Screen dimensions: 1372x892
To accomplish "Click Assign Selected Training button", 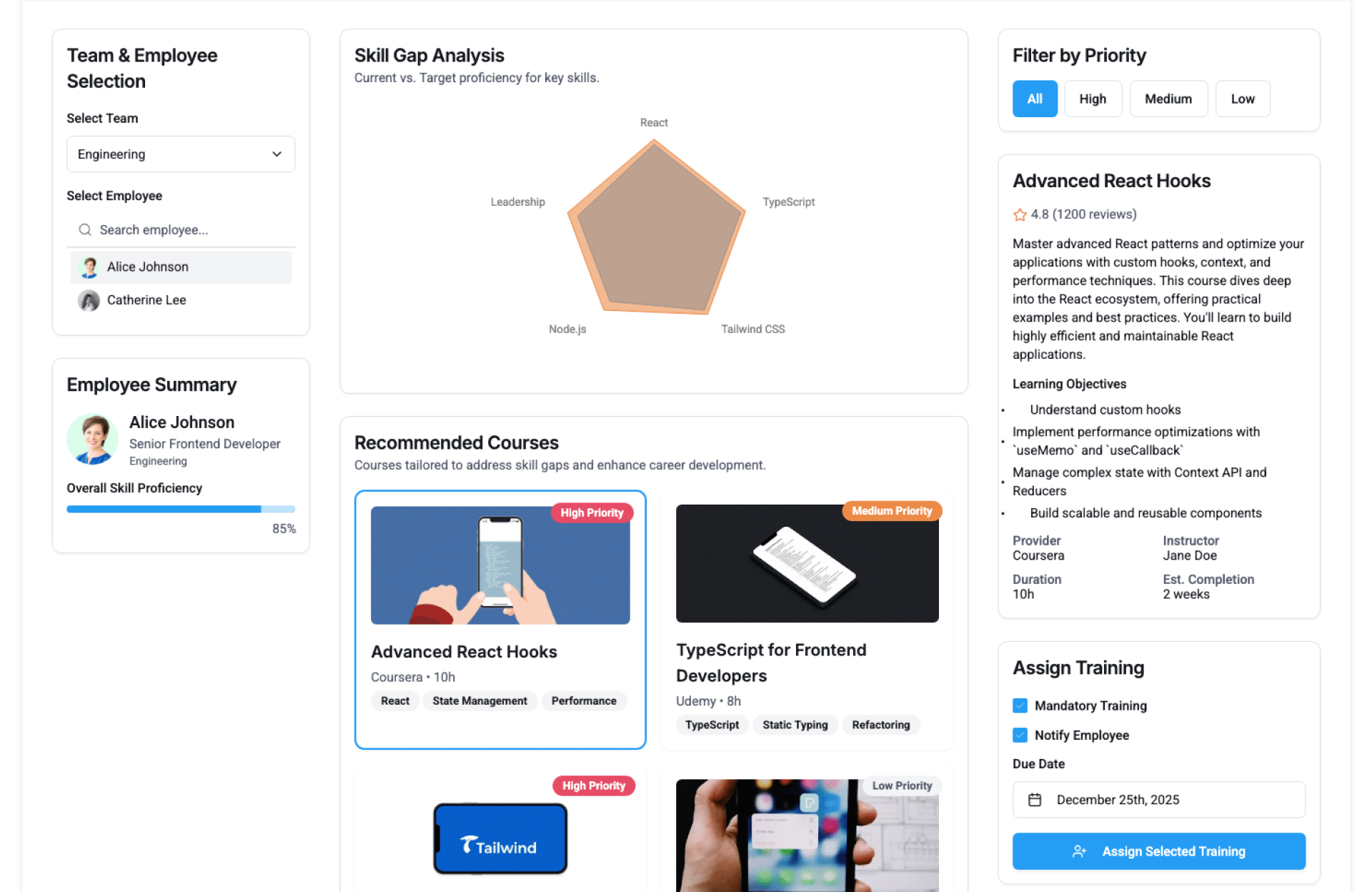I will click(1158, 851).
